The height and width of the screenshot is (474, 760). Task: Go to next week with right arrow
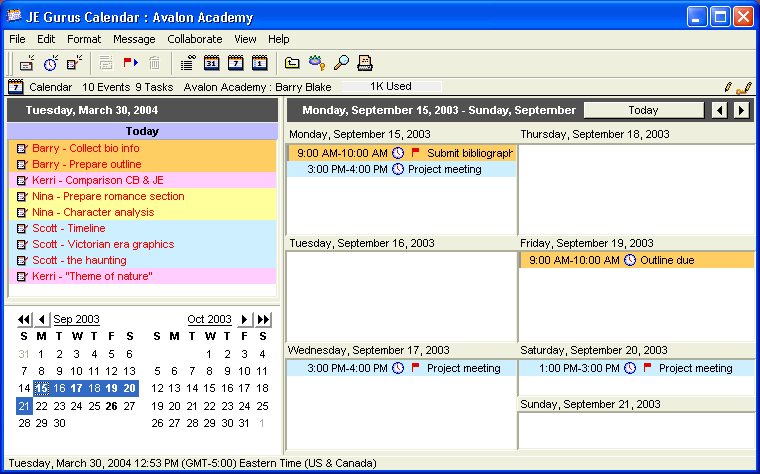(741, 110)
